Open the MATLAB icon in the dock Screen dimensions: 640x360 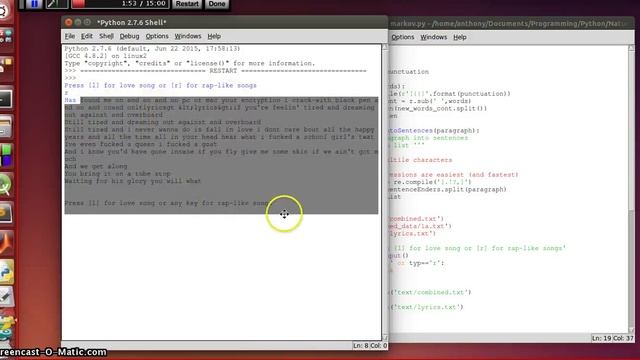6,242
